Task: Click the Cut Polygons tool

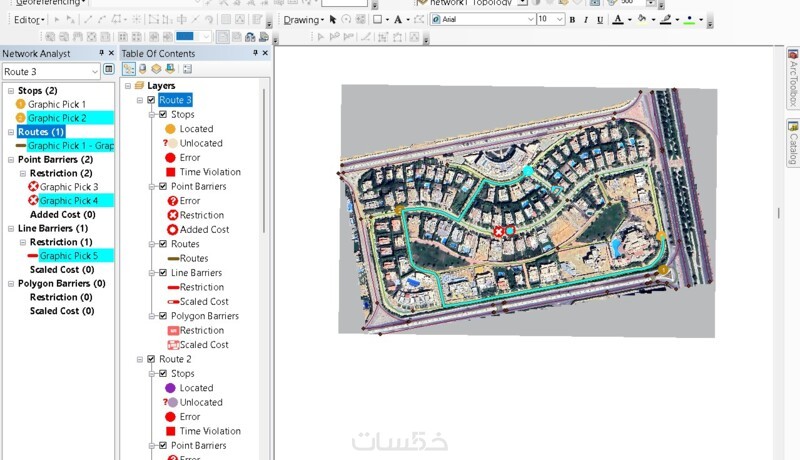Action: [182, 19]
